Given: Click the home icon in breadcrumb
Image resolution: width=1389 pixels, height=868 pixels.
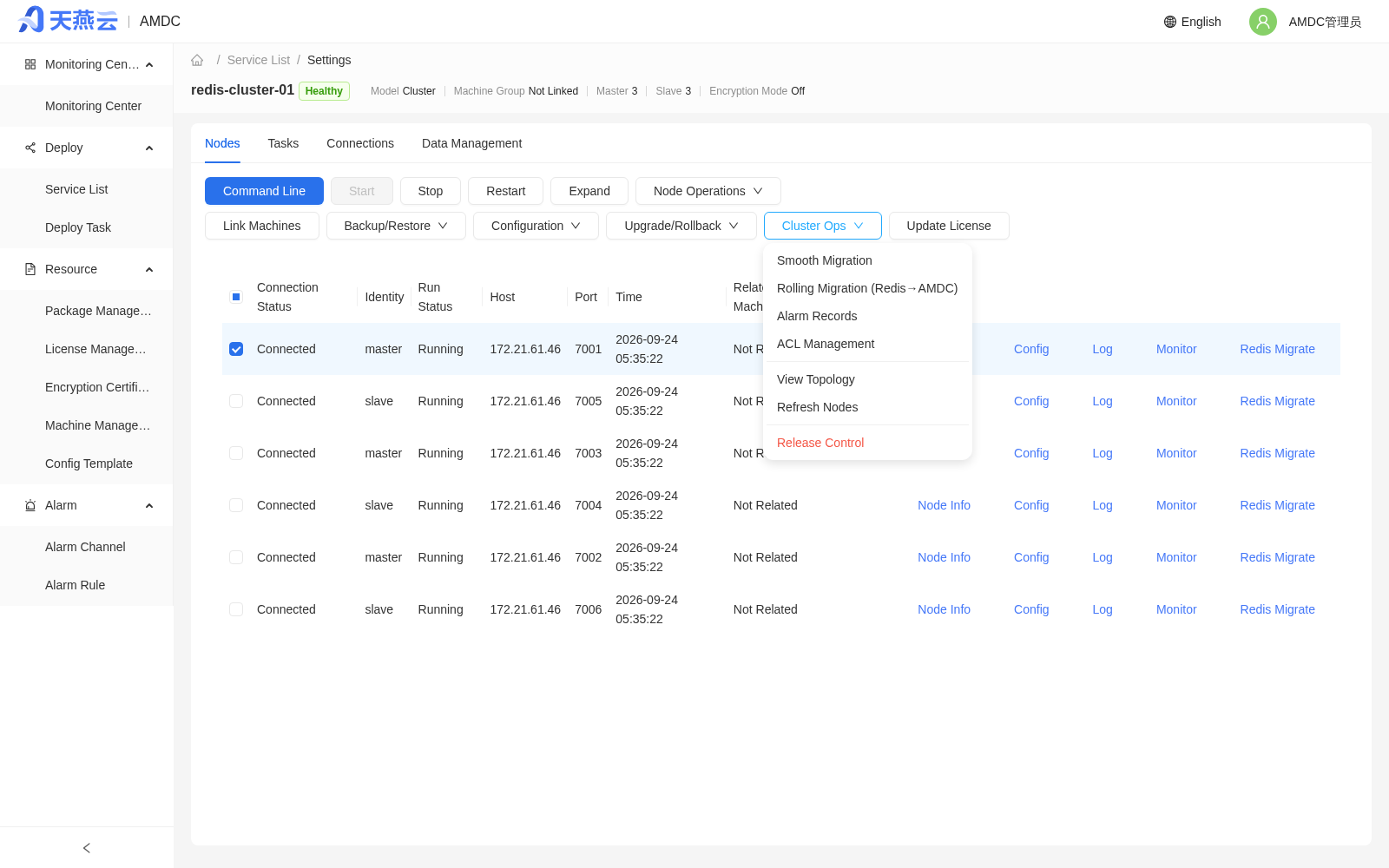Looking at the screenshot, I should 197,60.
